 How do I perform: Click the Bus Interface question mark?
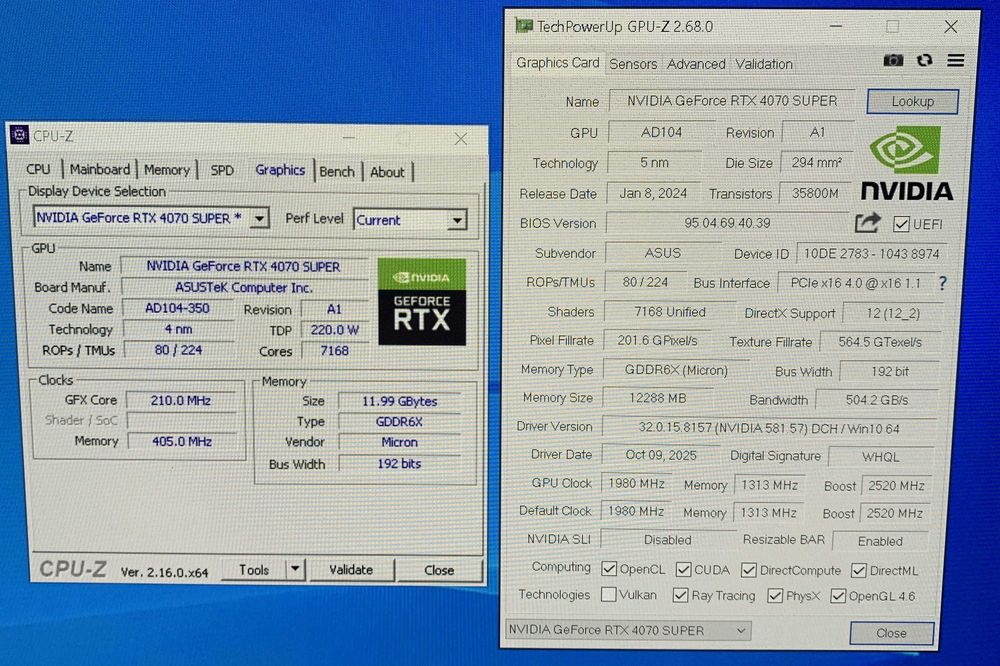(x=943, y=283)
